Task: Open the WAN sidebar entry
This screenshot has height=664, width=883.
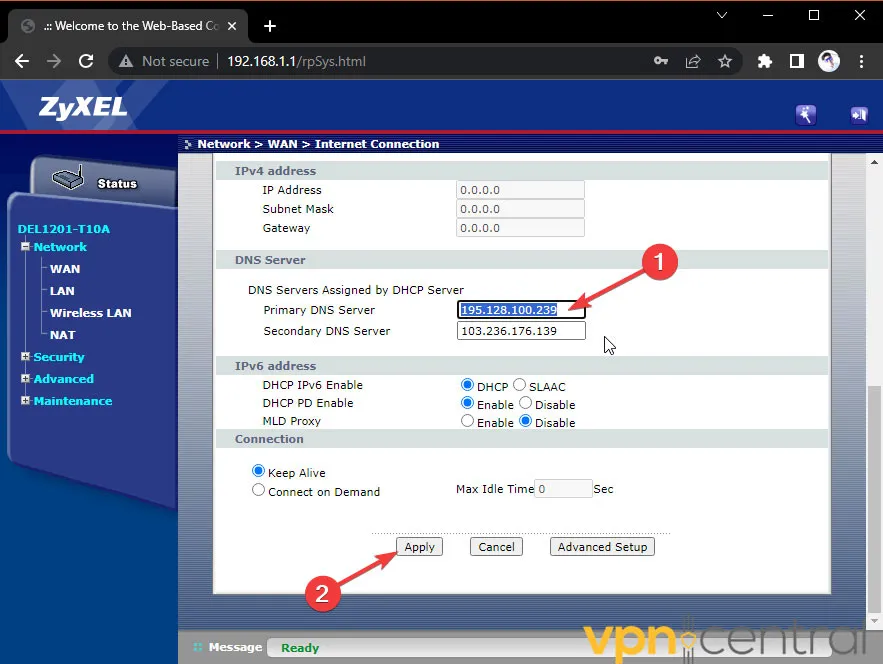Action: click(x=64, y=268)
